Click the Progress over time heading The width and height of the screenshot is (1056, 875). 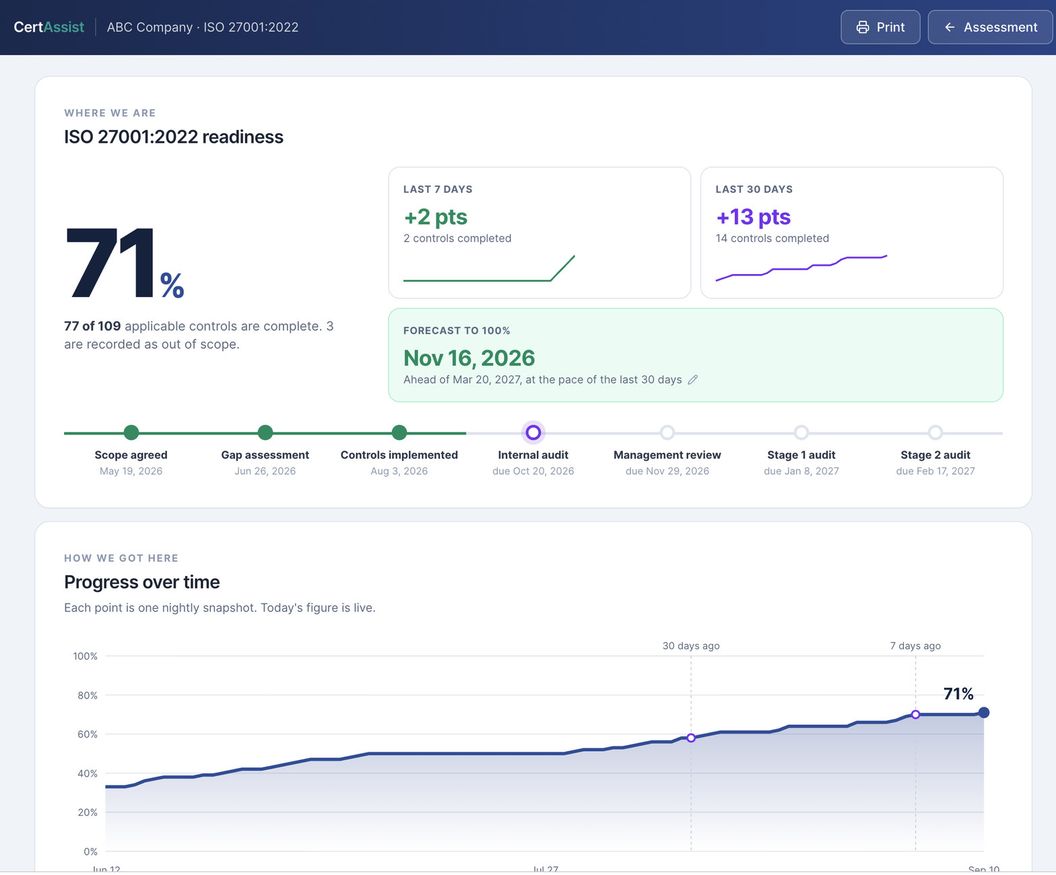tap(142, 582)
